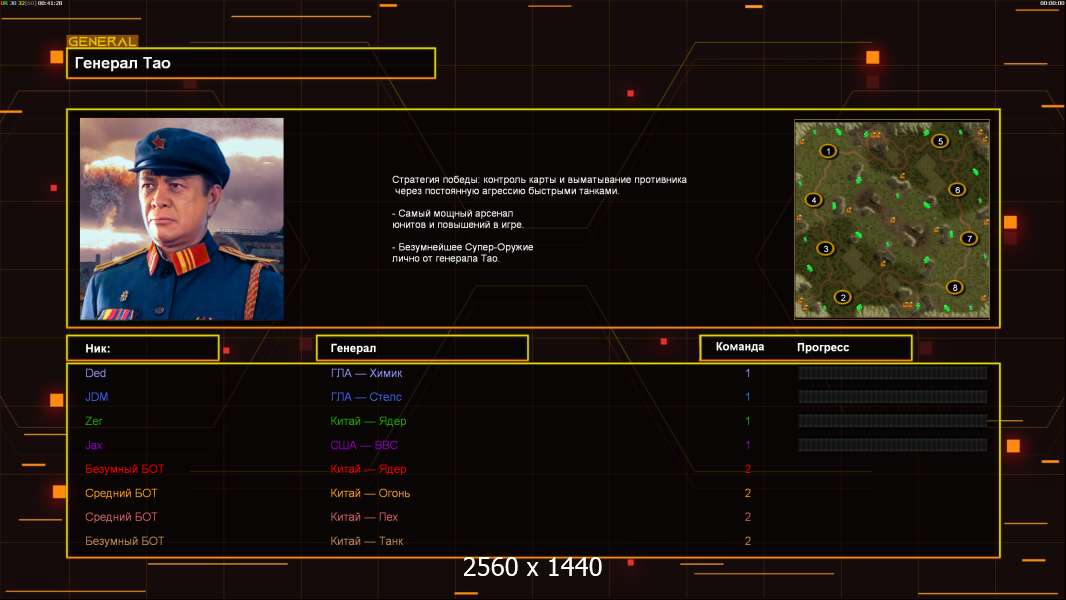Select player name 'Zer'
This screenshot has width=1066, height=600.
pos(94,421)
